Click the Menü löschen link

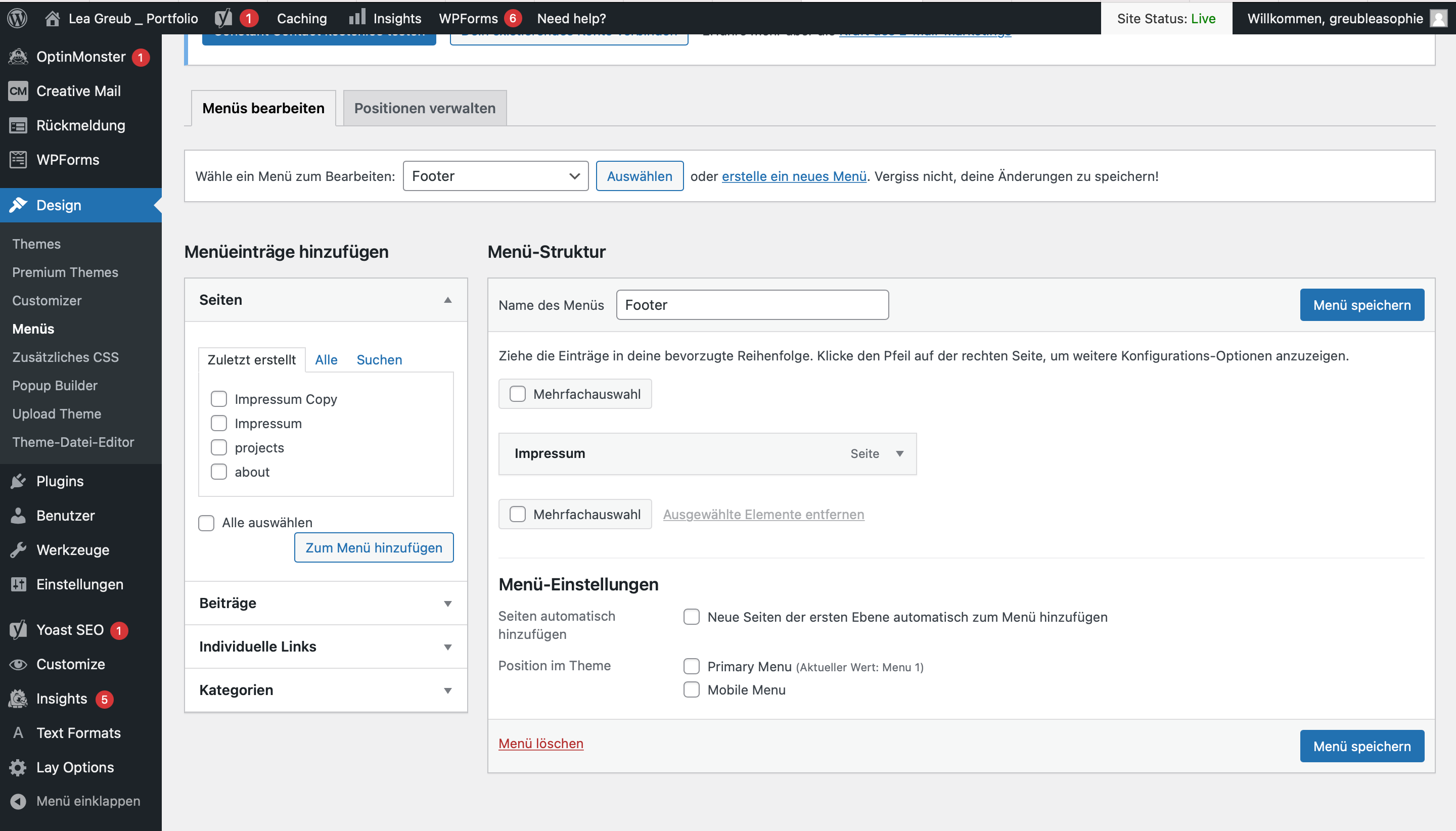coord(540,743)
